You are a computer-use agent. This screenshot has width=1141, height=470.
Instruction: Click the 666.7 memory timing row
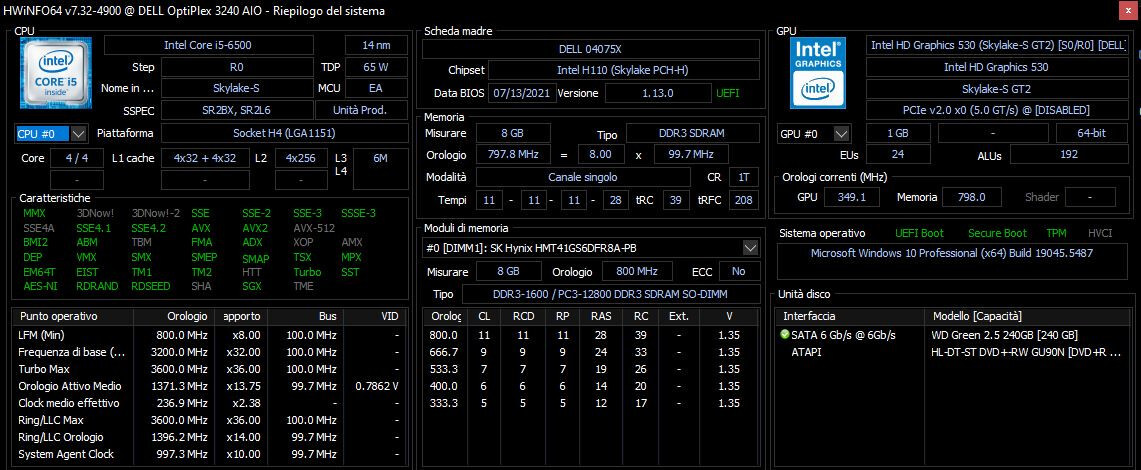(x=591, y=352)
